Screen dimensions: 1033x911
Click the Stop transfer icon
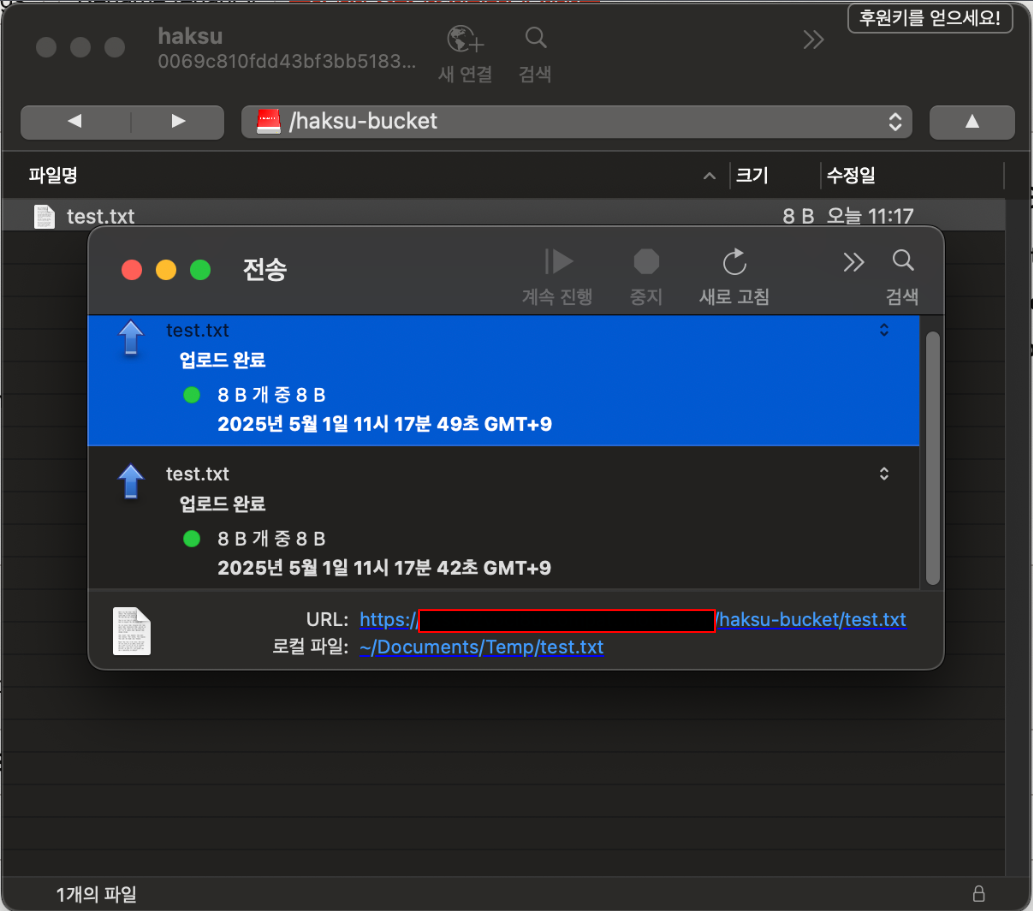pyautogui.click(x=646, y=262)
